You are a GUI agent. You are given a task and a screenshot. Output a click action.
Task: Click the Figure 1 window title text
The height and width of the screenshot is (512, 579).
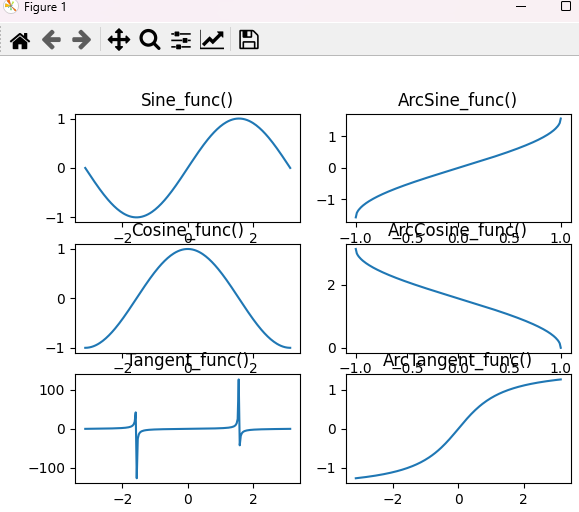(x=45, y=7)
